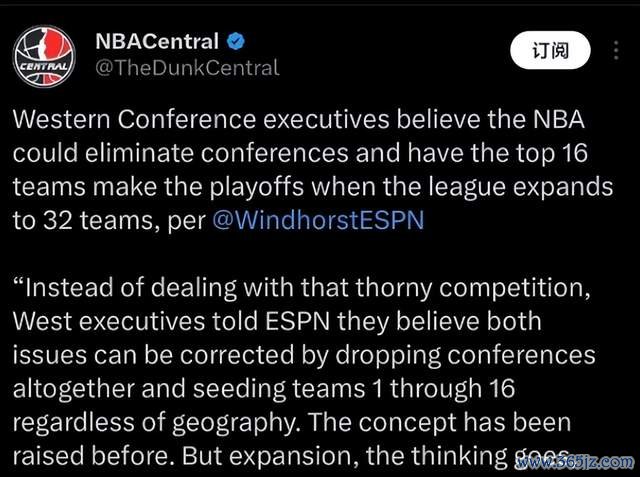Open the NBACentral profile avatar
The width and height of the screenshot is (640, 477).
pos(44,56)
